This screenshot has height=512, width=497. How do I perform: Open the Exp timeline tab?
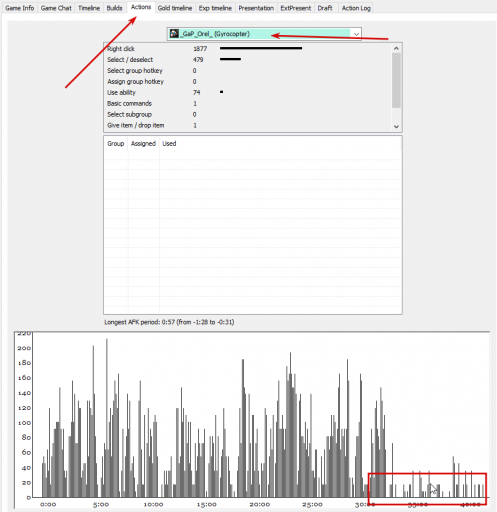215,8
